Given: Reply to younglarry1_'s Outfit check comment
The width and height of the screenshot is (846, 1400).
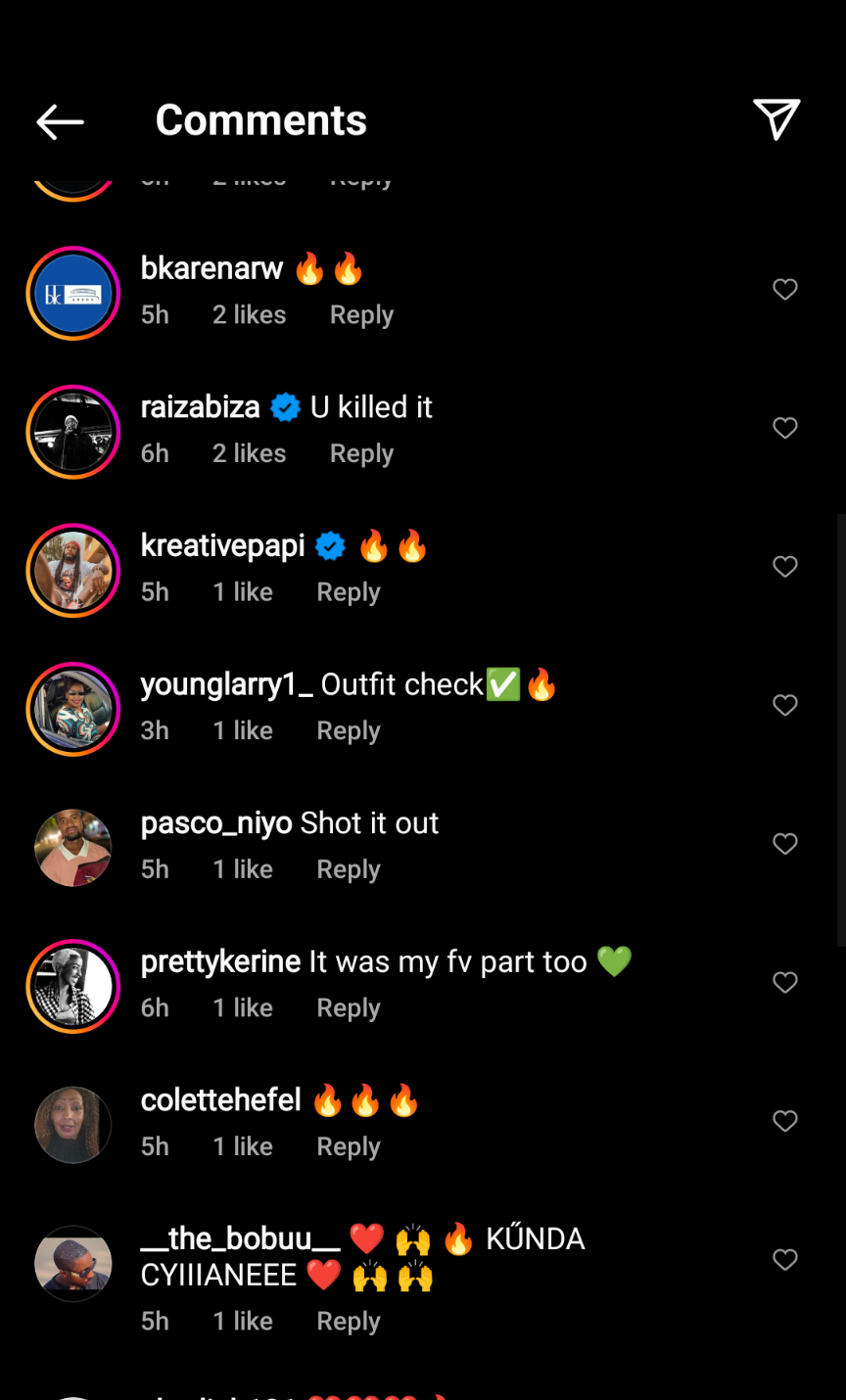Looking at the screenshot, I should [x=348, y=731].
